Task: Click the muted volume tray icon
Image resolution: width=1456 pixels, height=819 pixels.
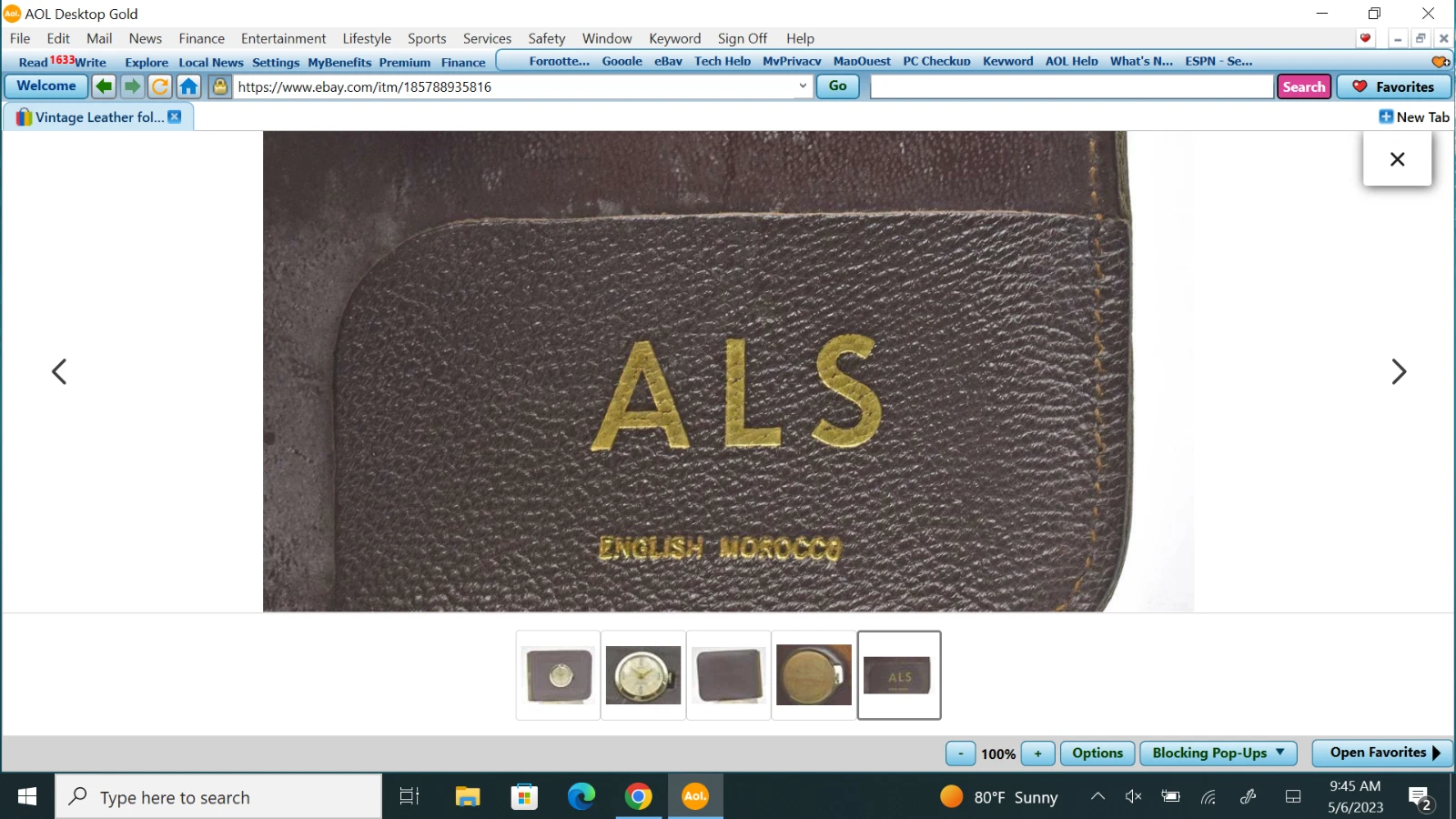Action: pos(1133,797)
